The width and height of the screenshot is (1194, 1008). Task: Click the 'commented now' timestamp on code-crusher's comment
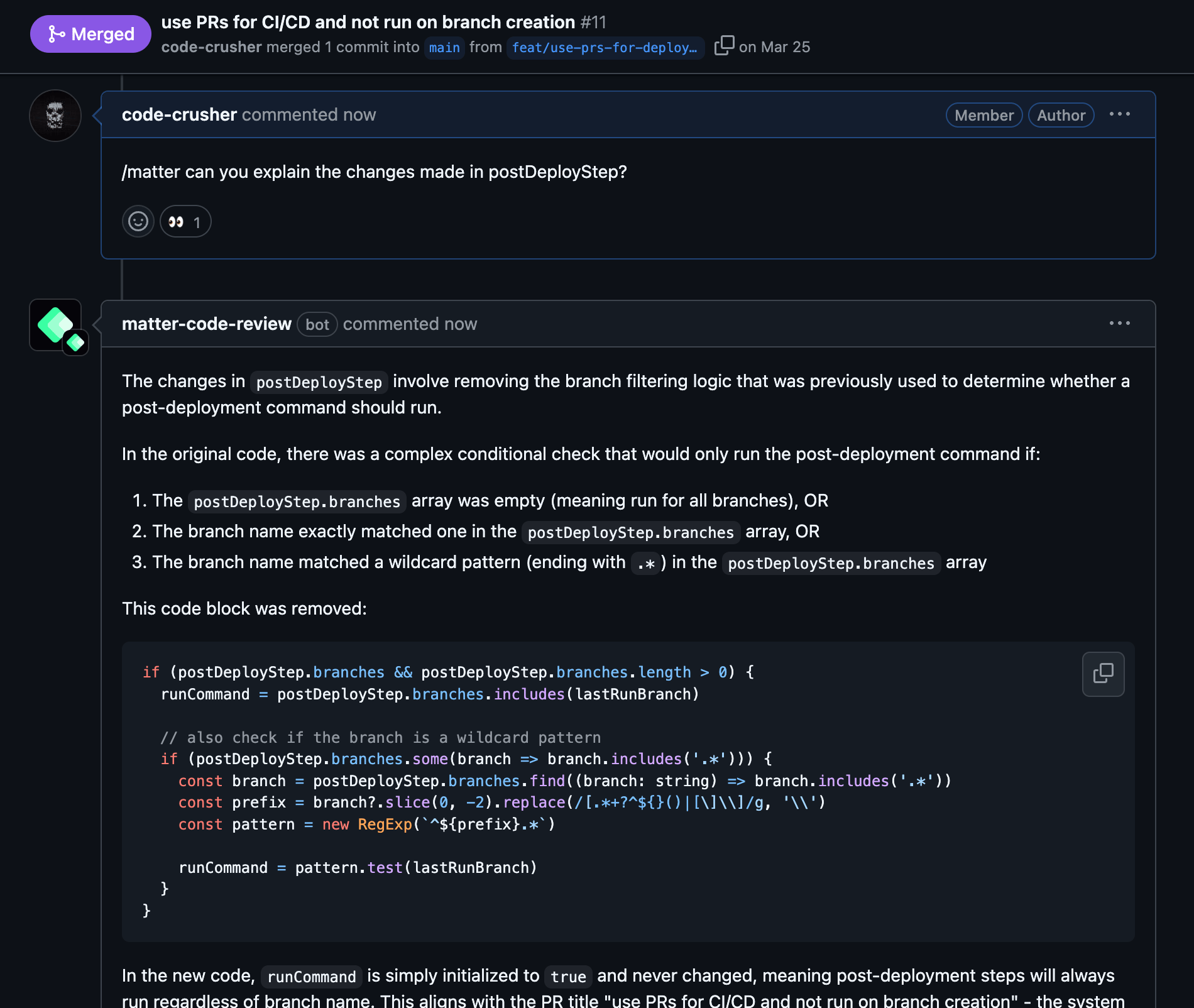click(x=309, y=114)
